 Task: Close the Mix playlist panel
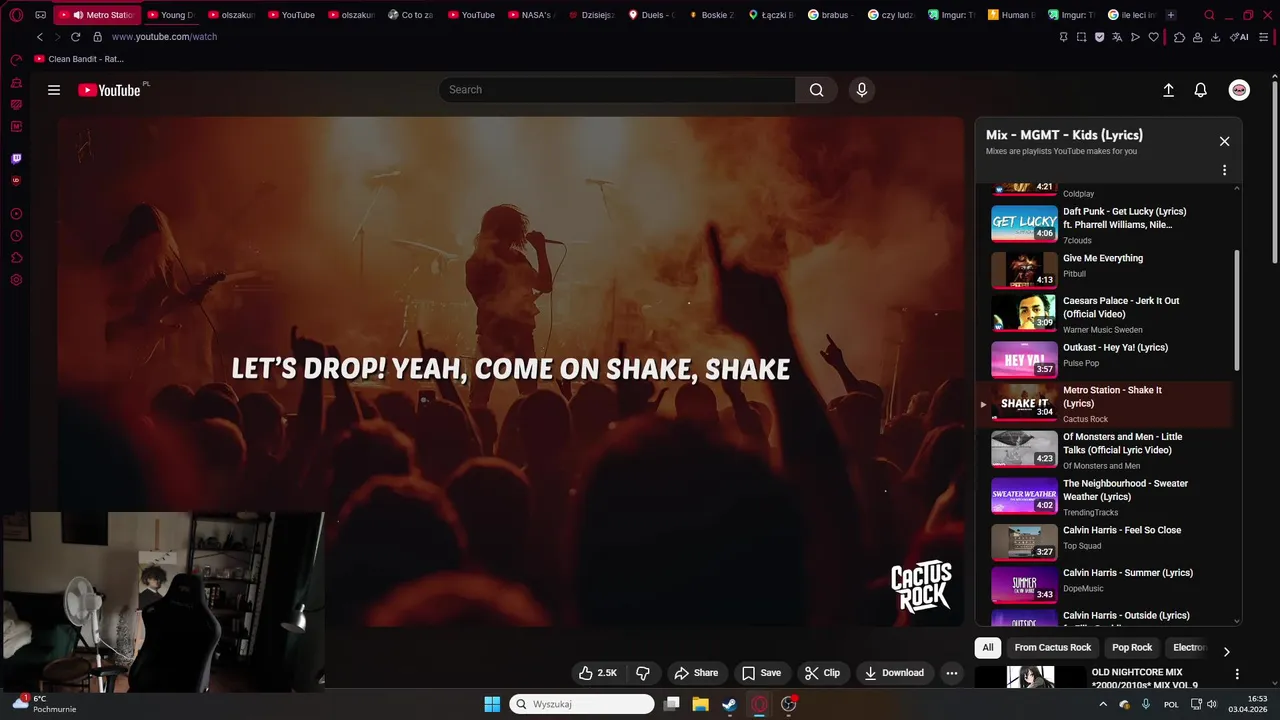point(1224,141)
